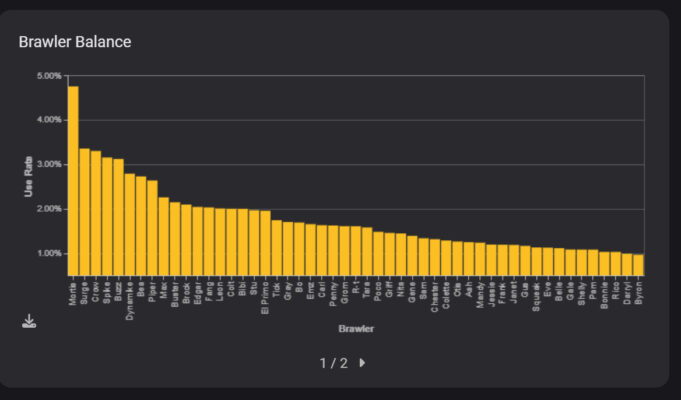Click the 'Buzz' axis label

coord(119,291)
